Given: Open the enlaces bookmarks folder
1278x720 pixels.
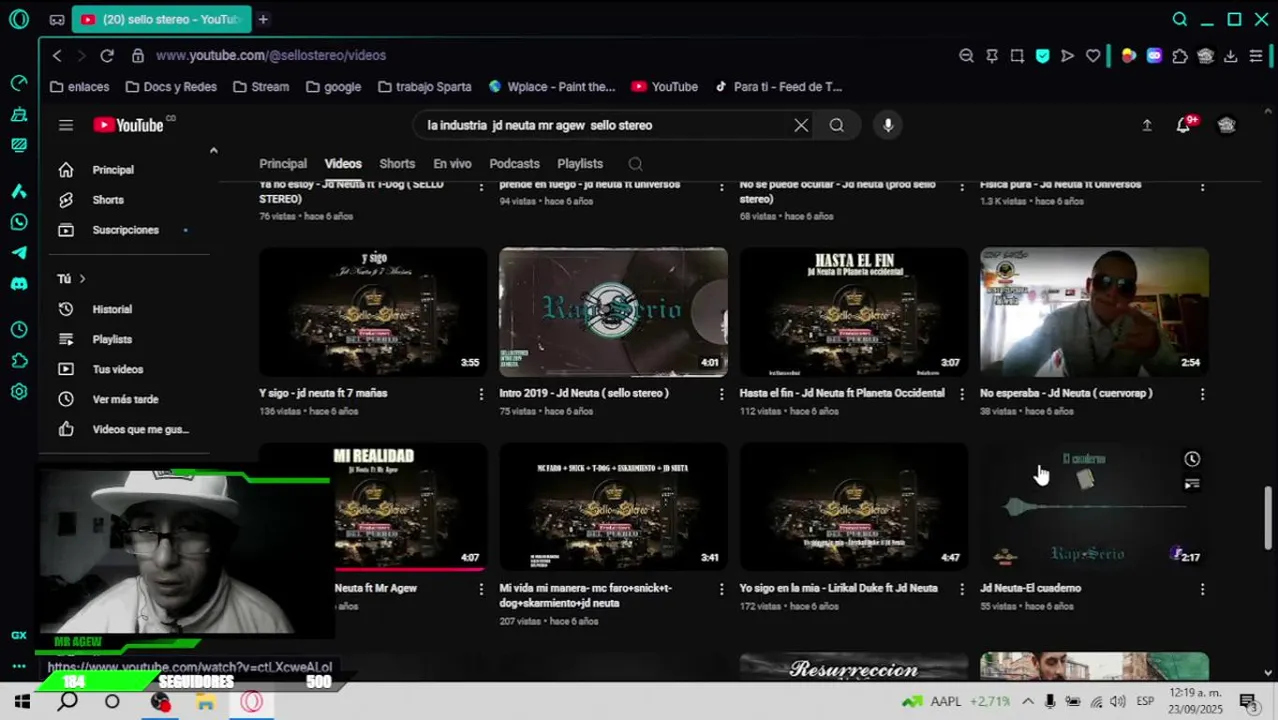Looking at the screenshot, I should pyautogui.click(x=80, y=87).
